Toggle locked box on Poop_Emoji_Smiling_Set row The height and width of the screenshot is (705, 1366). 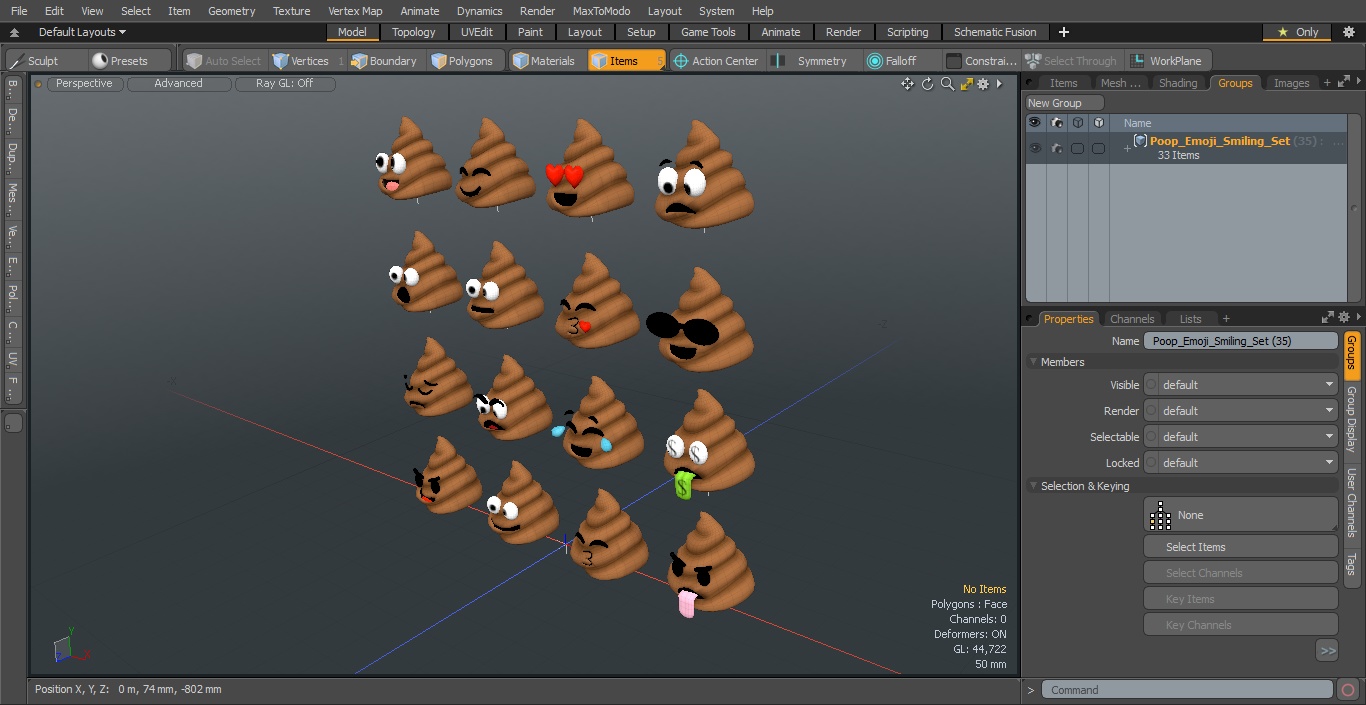[1098, 148]
